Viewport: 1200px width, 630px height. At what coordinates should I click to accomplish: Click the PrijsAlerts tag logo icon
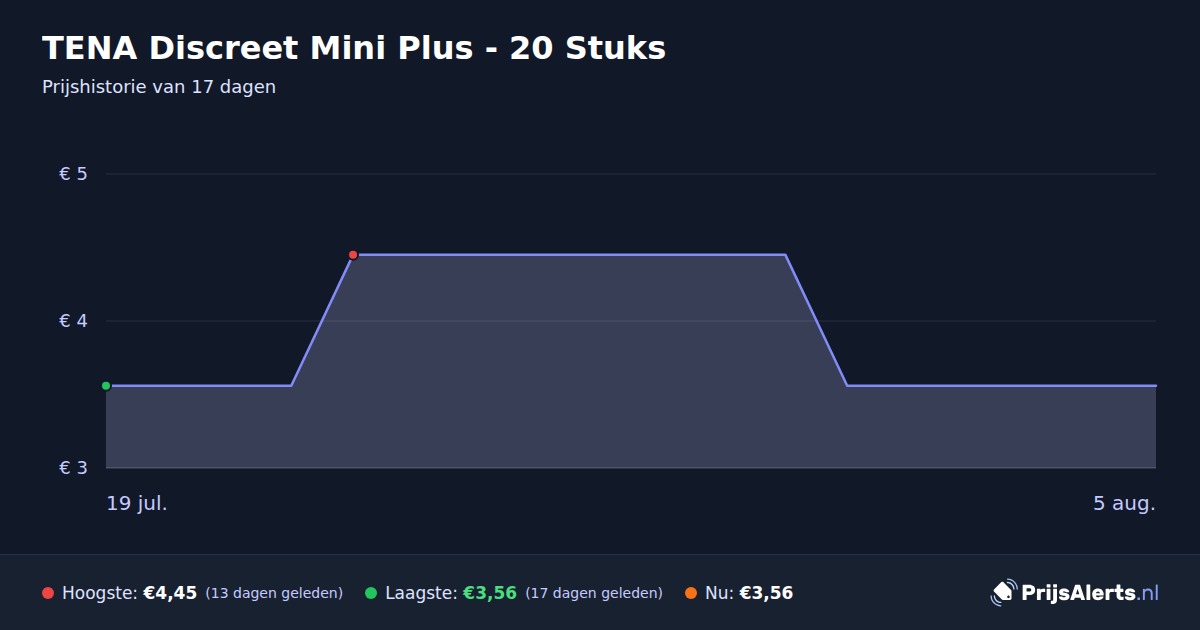[1003, 593]
